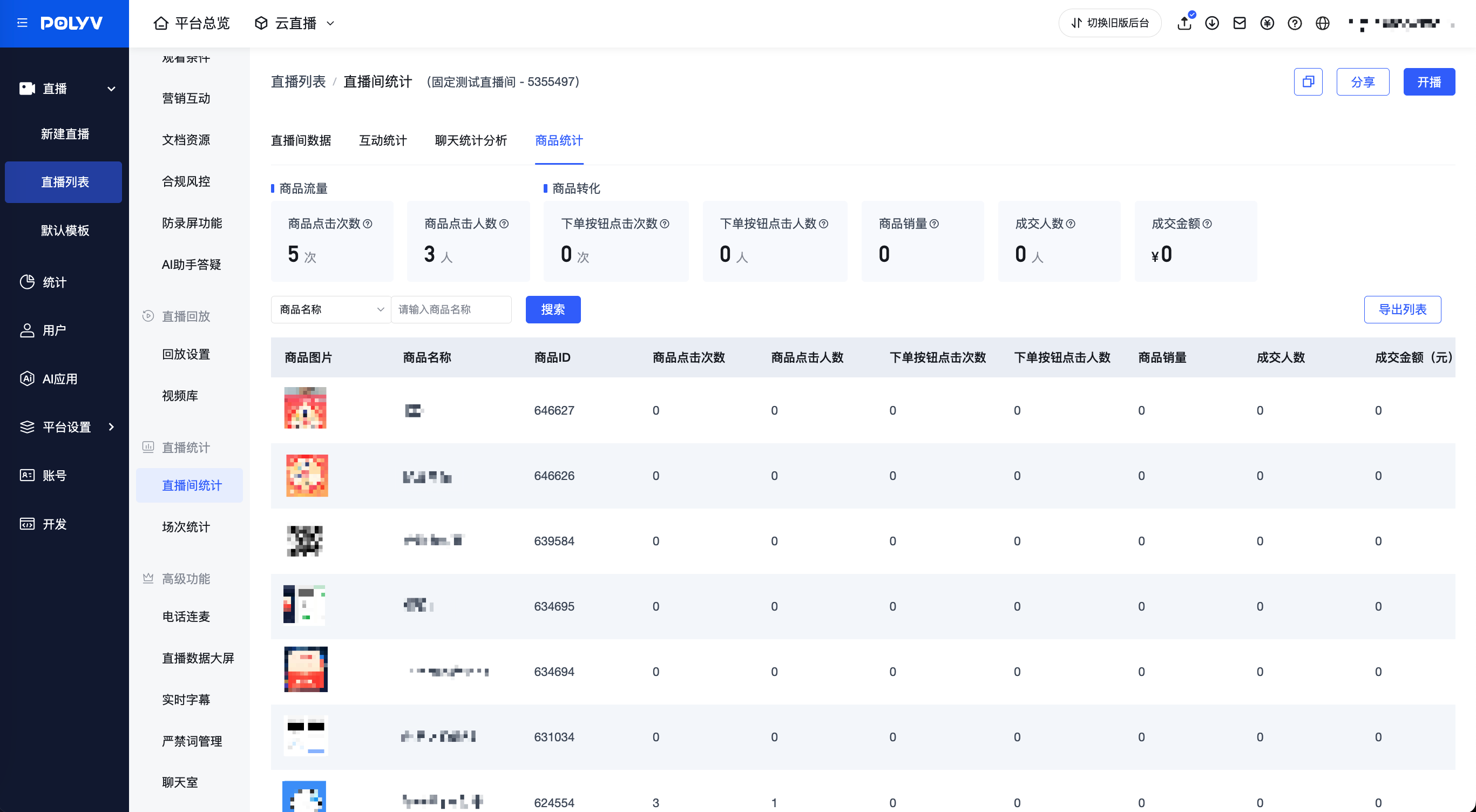Screen dimensions: 1476x812
Task: Click the POLYV logo
Action: (72, 23)
